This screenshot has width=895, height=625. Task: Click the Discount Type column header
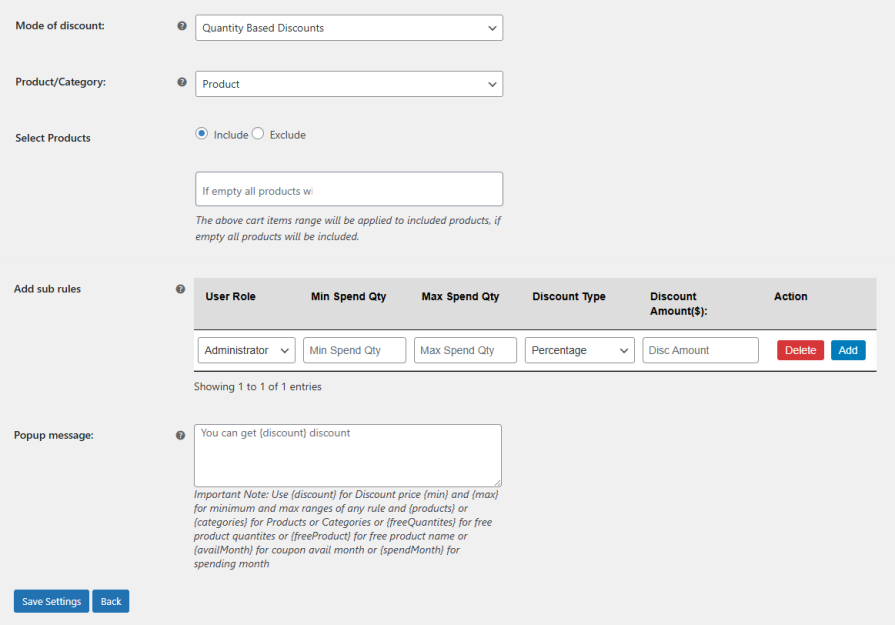(x=569, y=296)
